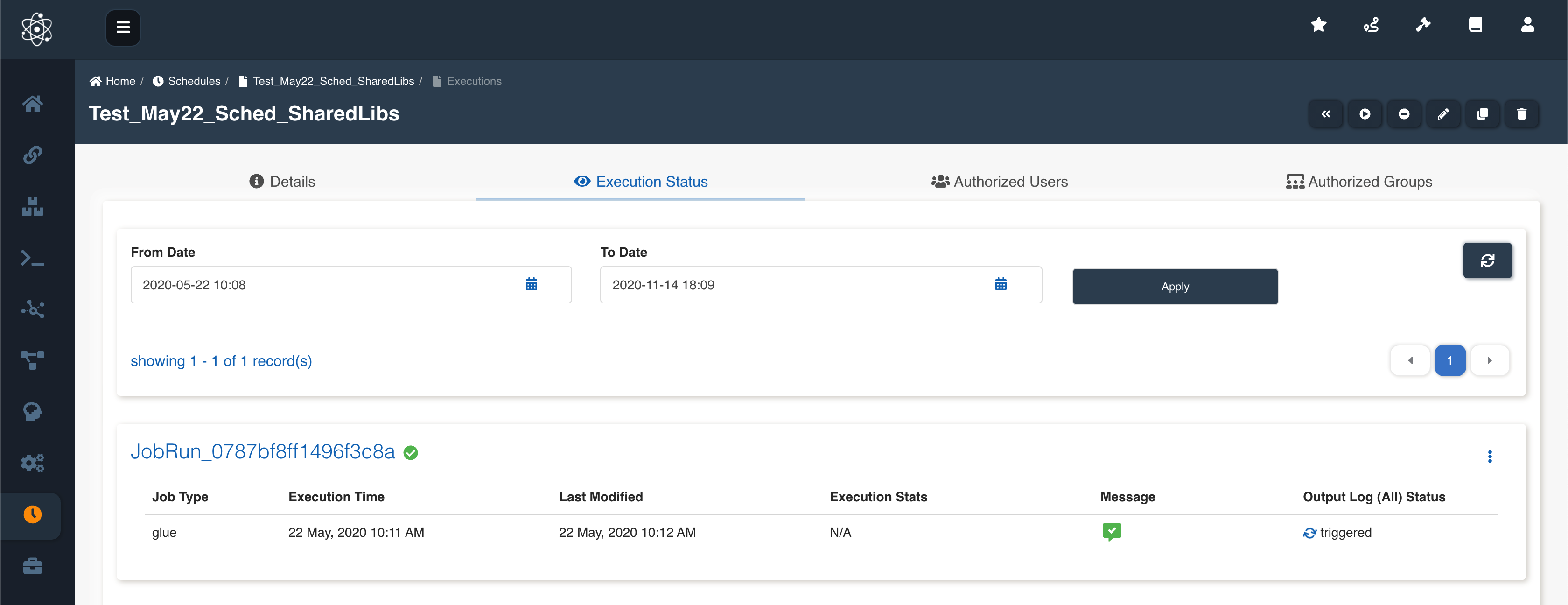Select page 1 in the pagination control
Screen dimensions: 1568x605
[x=1450, y=360]
